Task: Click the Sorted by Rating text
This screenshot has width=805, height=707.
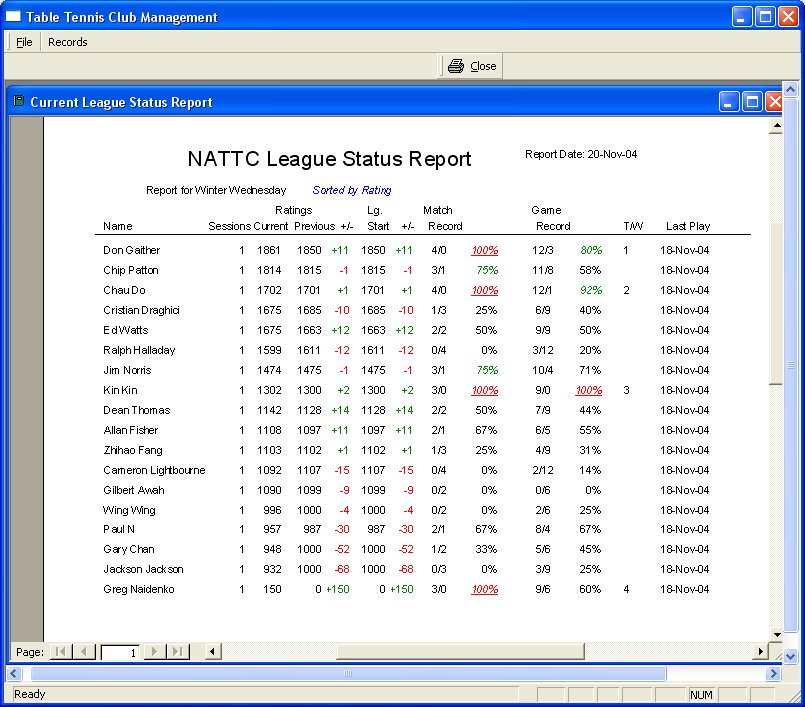Action: [x=352, y=190]
